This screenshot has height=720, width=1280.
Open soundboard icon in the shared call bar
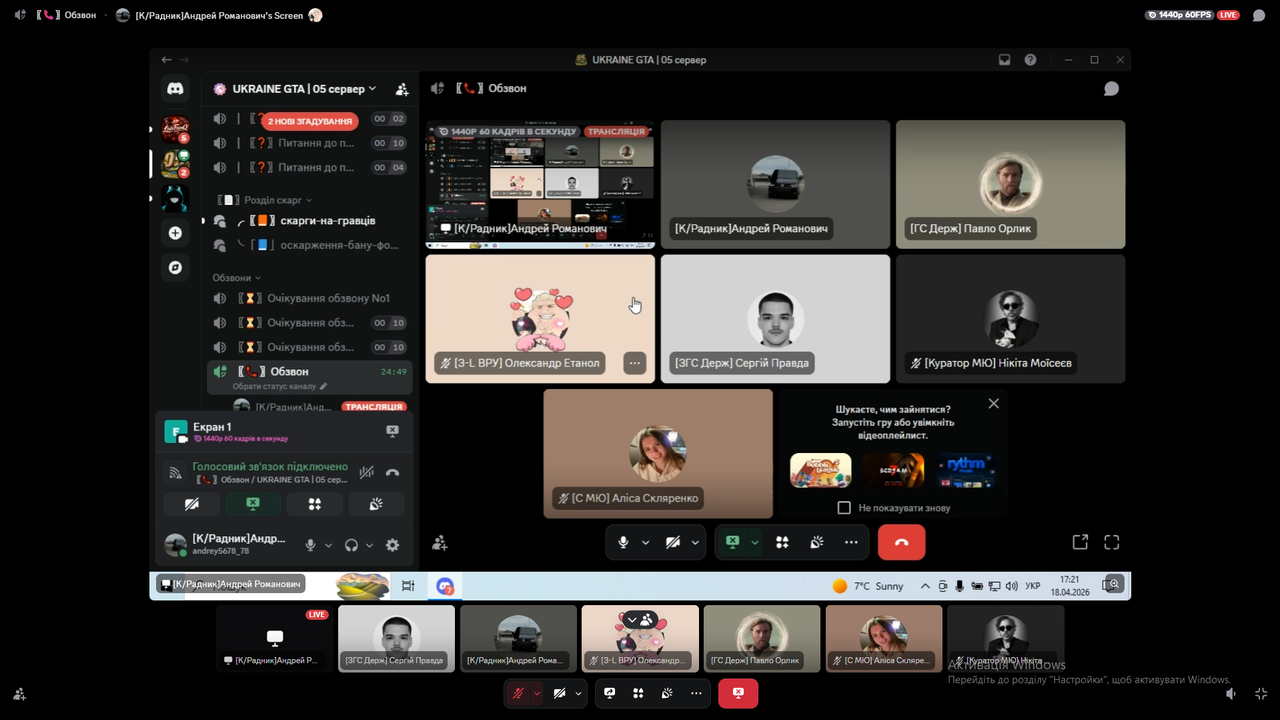(x=817, y=542)
